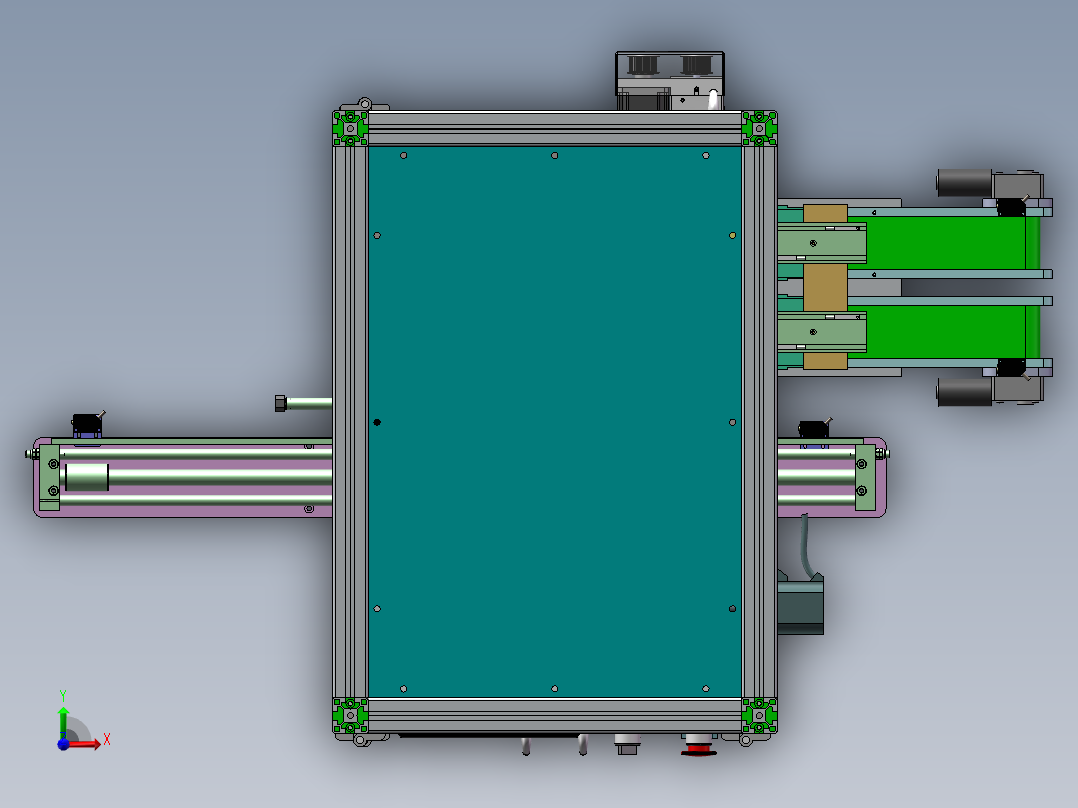Select the yellow screw on the panel's right edge

click(x=732, y=235)
